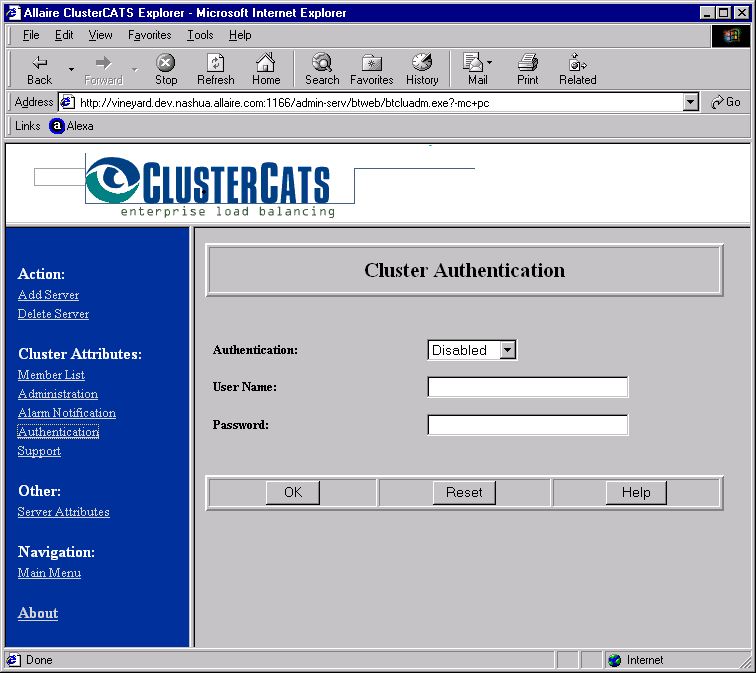Image resolution: width=756 pixels, height=673 pixels.
Task: Follow the Delete Server link
Action: (53, 314)
